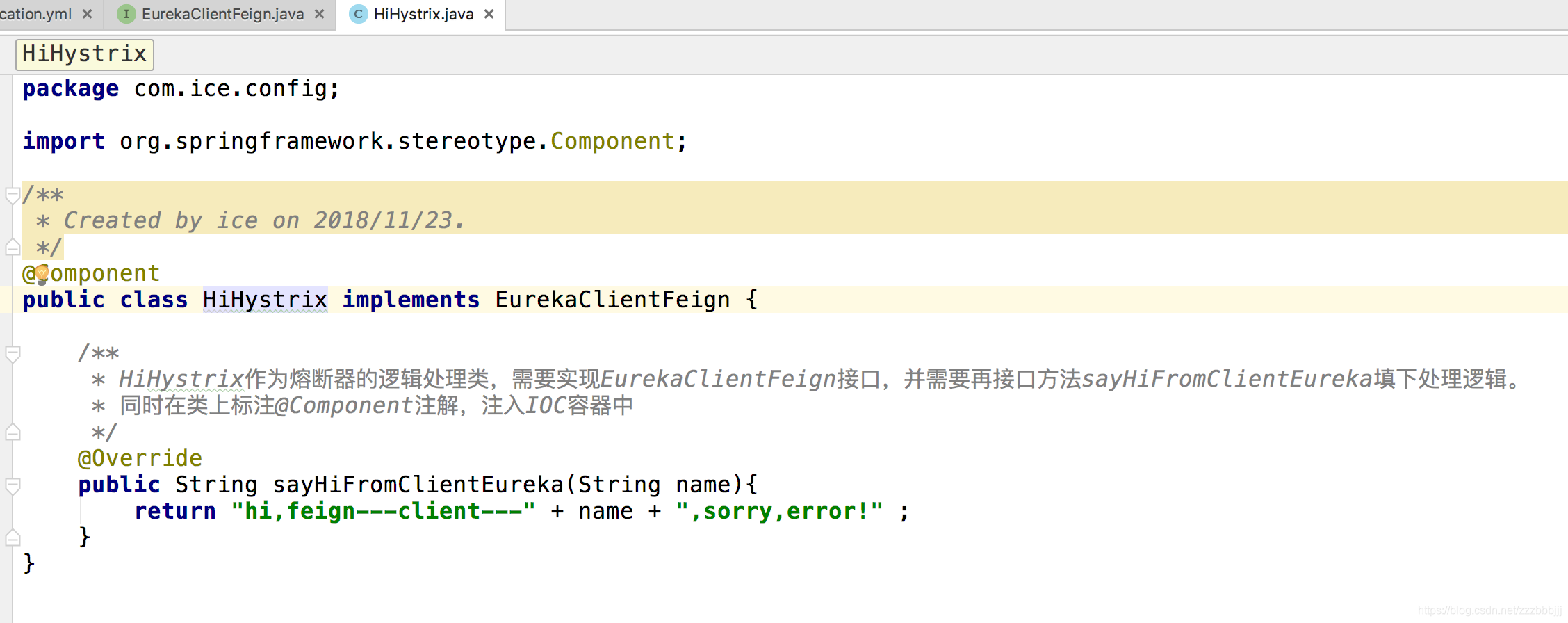Click fold end marker of the inner Javadoc comment

13,432
